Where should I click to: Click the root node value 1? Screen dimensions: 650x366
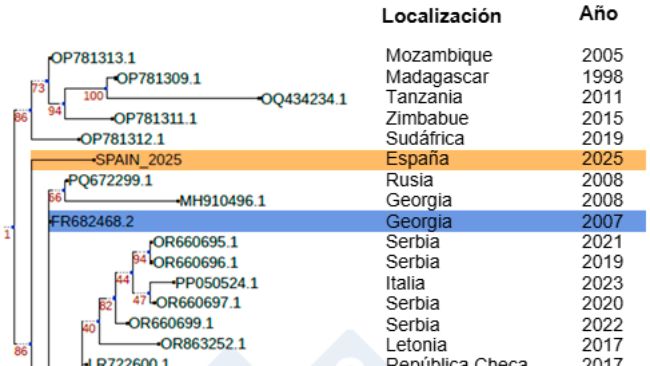(x=7, y=235)
